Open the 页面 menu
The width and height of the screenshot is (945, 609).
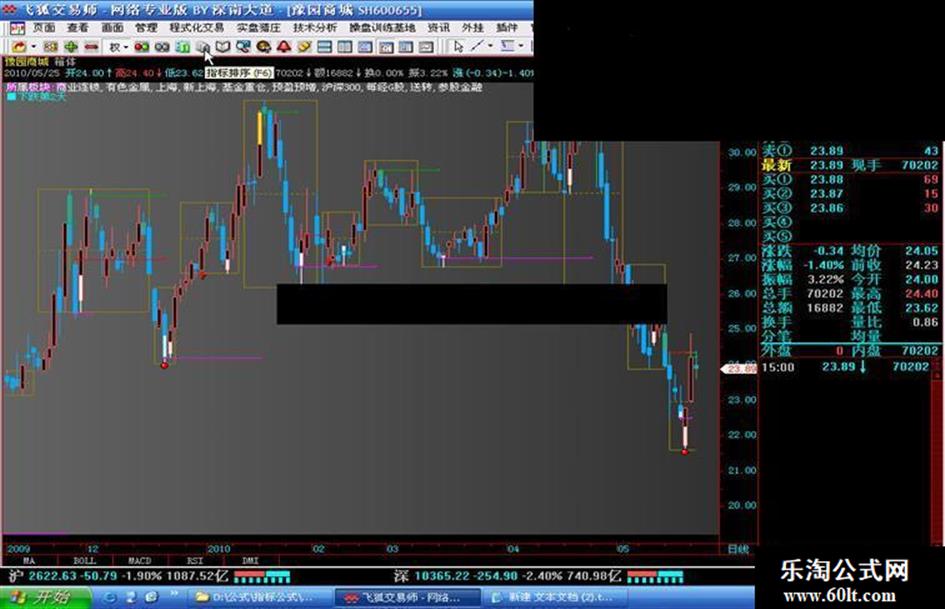43,28
